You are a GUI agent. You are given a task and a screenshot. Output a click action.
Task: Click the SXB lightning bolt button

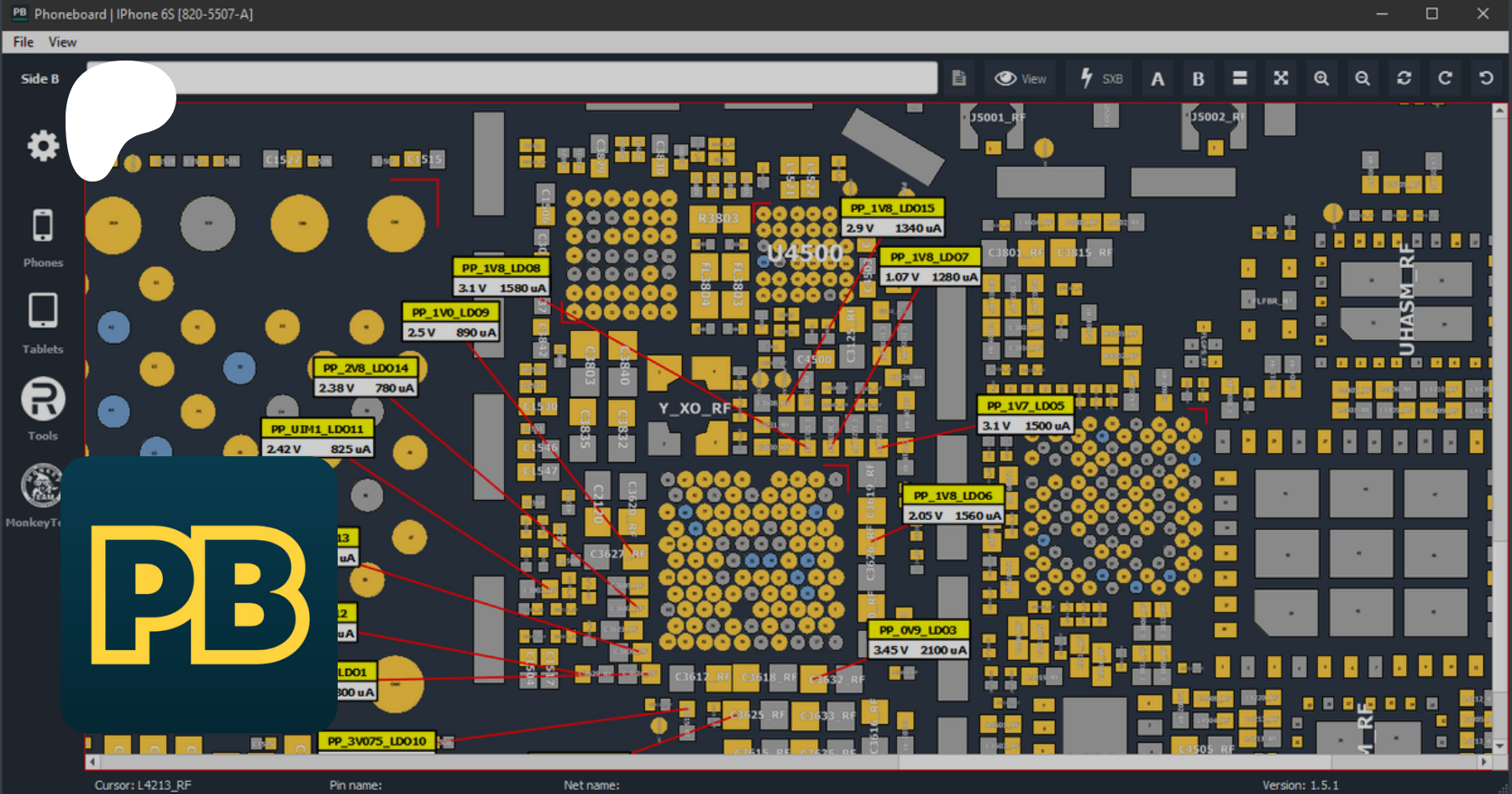point(1100,78)
